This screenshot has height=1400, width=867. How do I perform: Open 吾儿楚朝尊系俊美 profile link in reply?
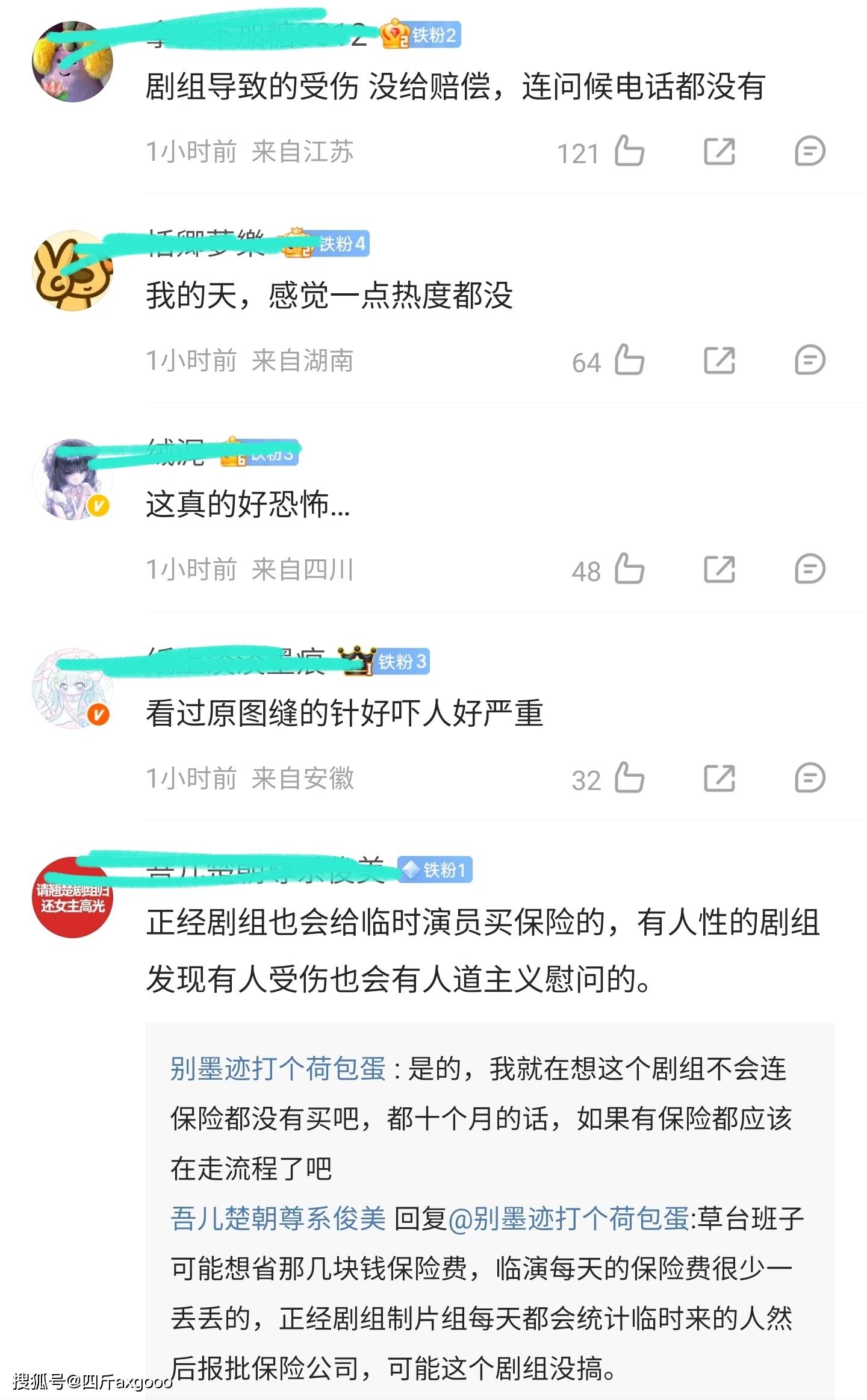click(x=278, y=1219)
